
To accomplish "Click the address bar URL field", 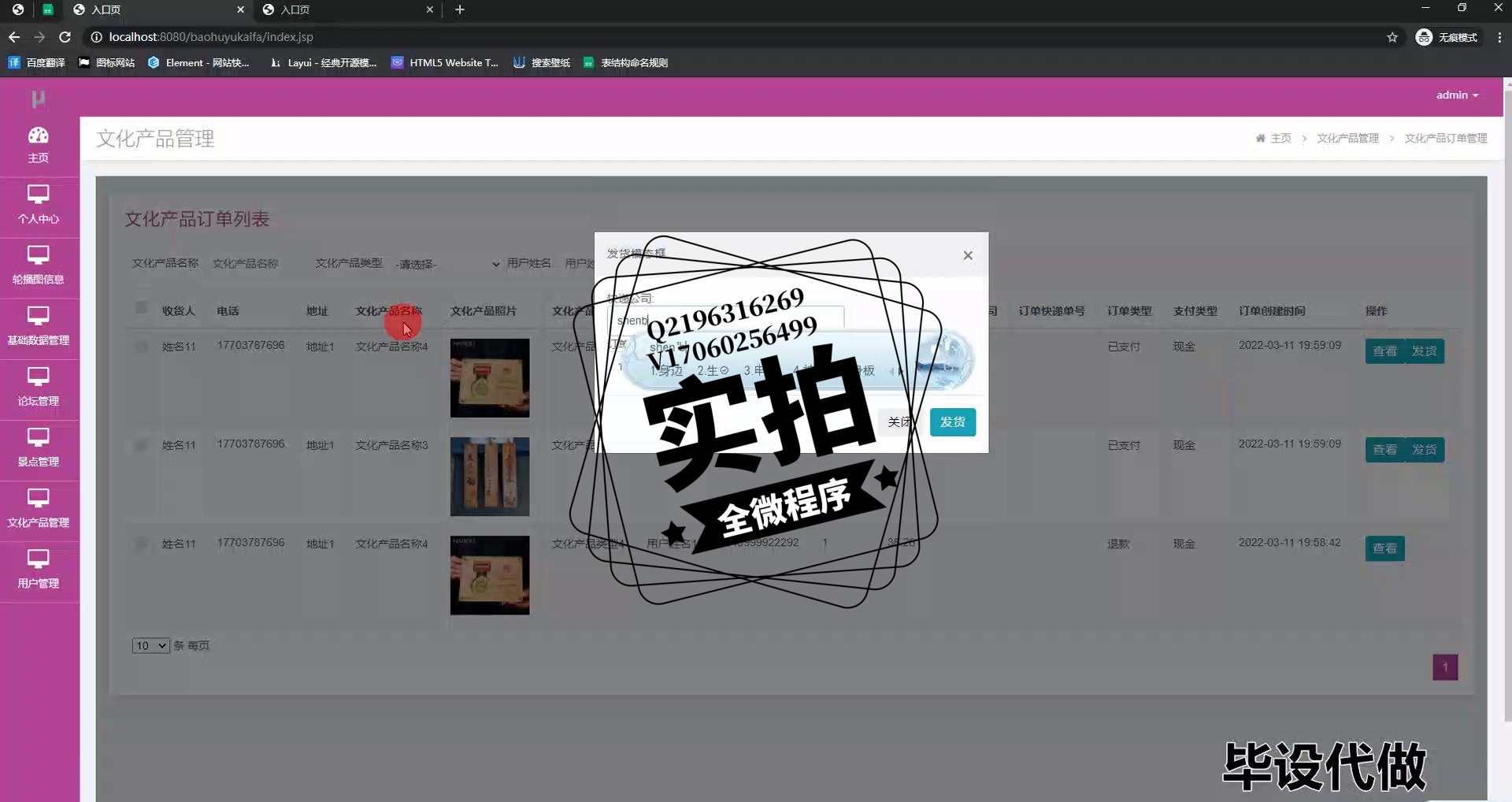I will coord(732,37).
